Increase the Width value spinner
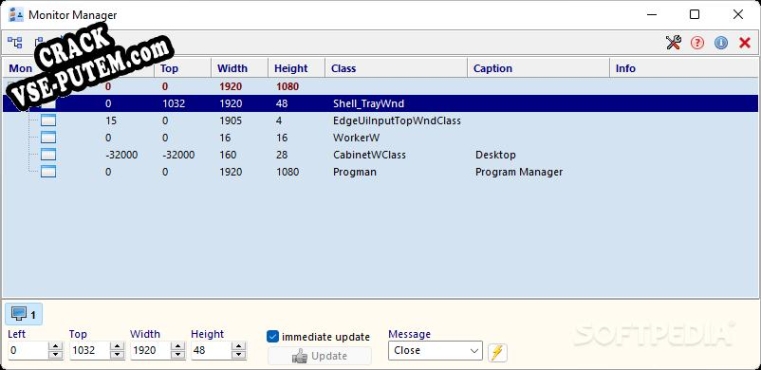The height and width of the screenshot is (370, 761). [178, 346]
